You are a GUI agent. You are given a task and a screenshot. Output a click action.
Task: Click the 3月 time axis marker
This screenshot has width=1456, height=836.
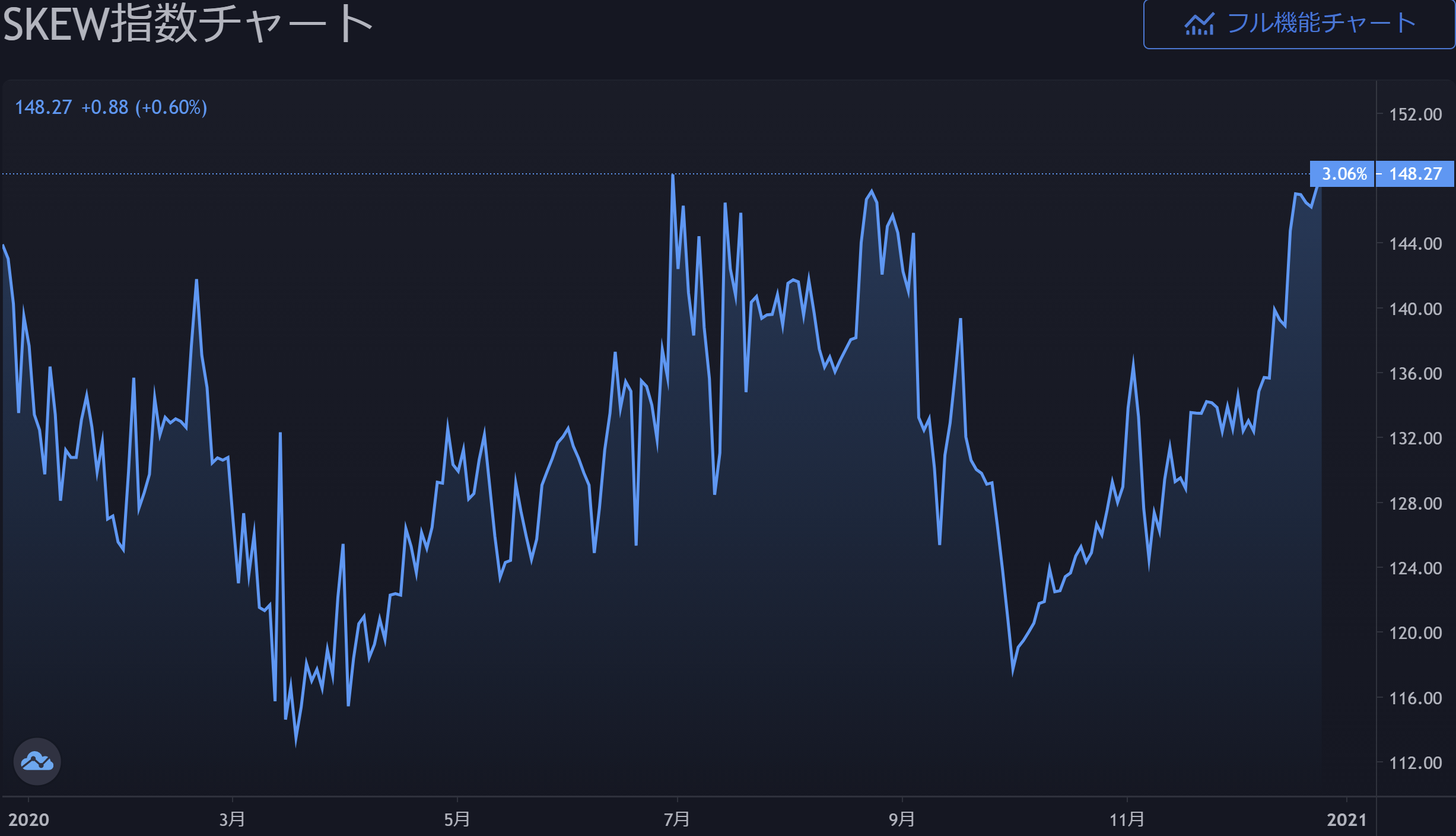click(232, 819)
